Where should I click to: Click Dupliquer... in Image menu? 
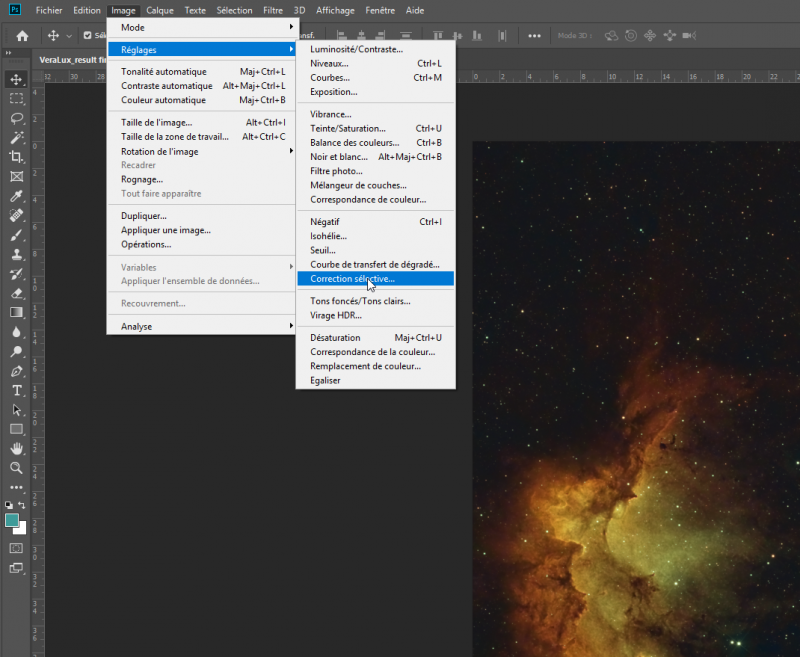pyautogui.click(x=203, y=216)
